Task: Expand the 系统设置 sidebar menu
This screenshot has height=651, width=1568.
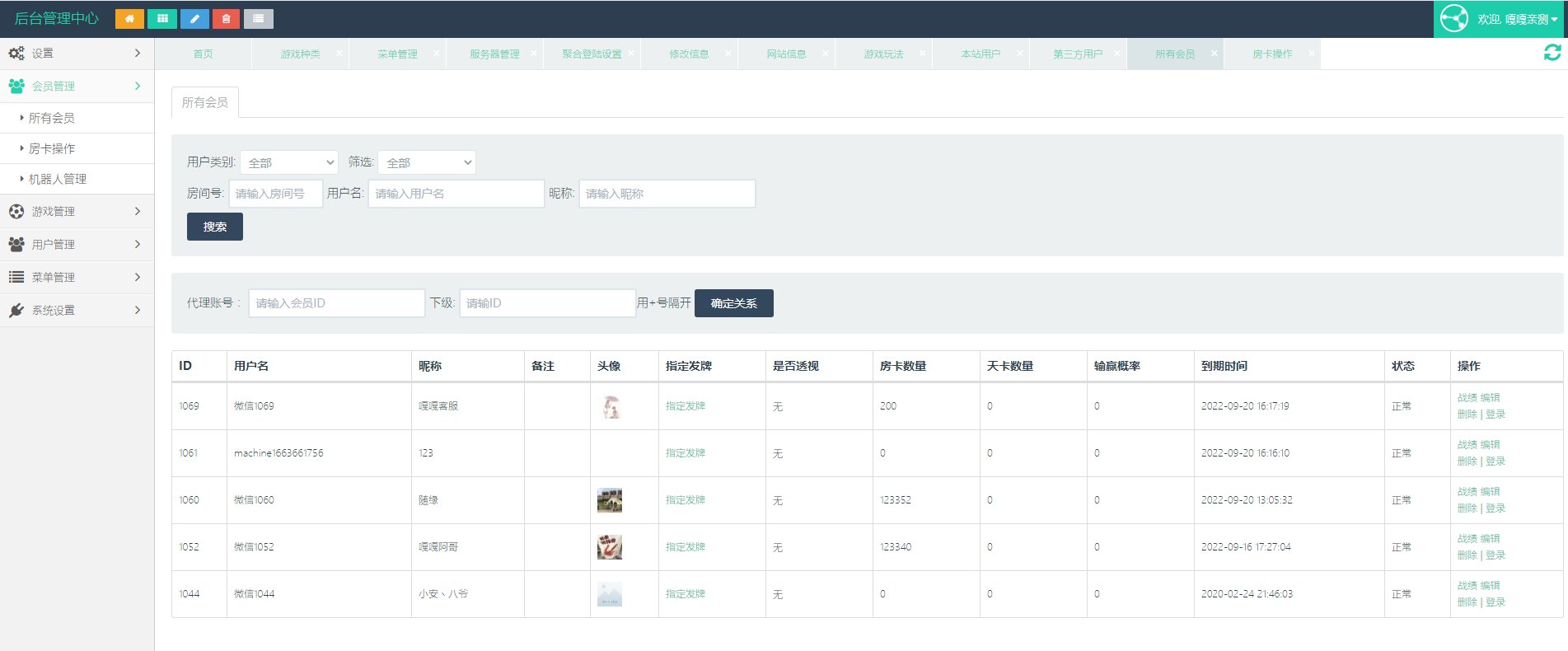Action: point(76,311)
